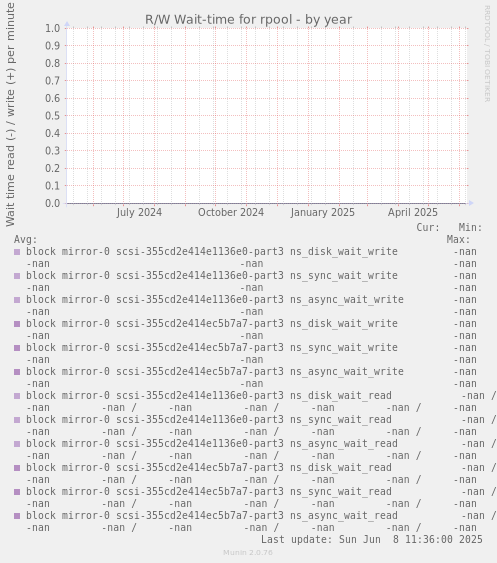Click the c5b7a7 ns_sync_wait_read legend label
Screen dimensions: 497x563
(x=209, y=492)
